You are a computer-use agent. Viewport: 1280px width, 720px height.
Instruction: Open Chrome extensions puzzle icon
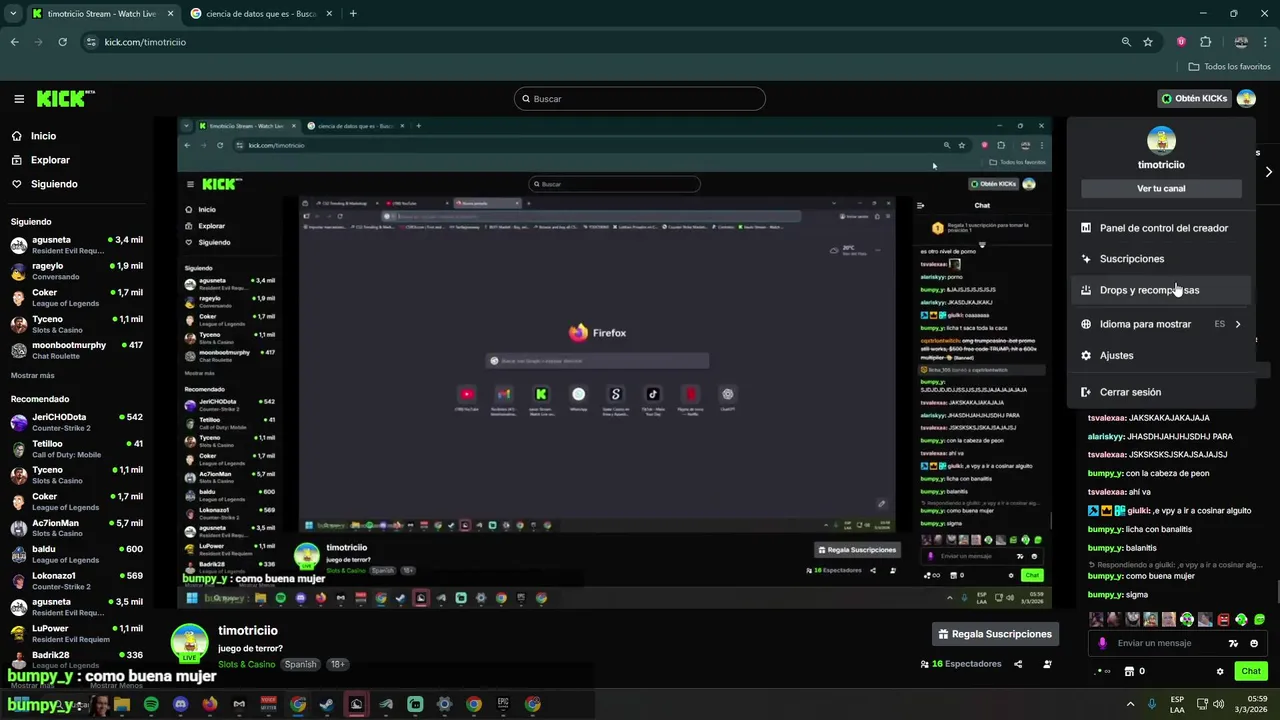pos(1205,42)
